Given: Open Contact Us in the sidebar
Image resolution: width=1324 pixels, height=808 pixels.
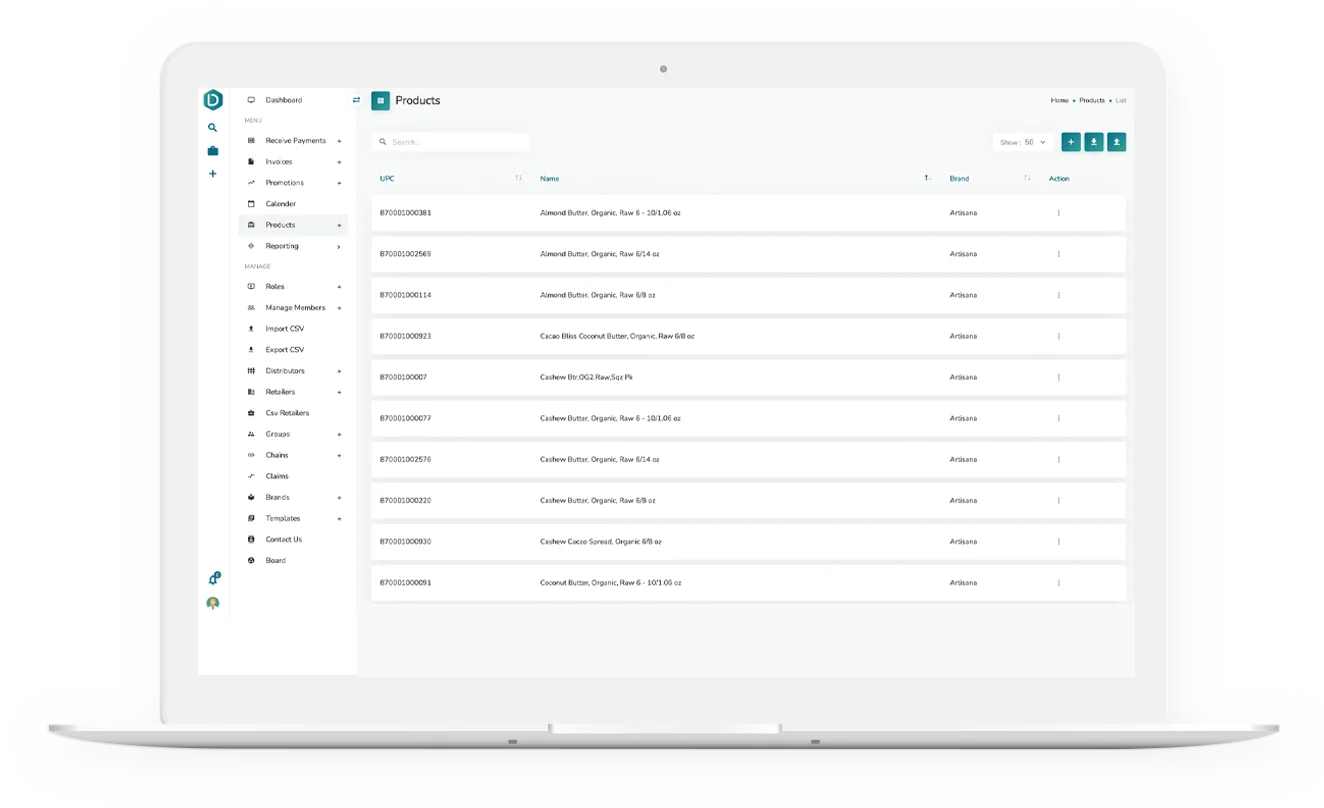Looking at the screenshot, I should [x=283, y=540].
